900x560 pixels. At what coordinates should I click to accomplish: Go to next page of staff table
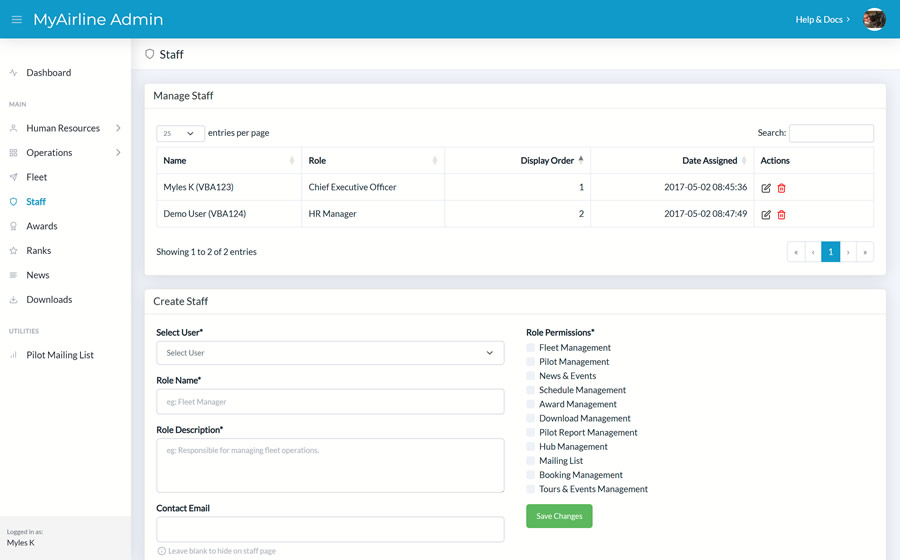pyautogui.click(x=848, y=252)
